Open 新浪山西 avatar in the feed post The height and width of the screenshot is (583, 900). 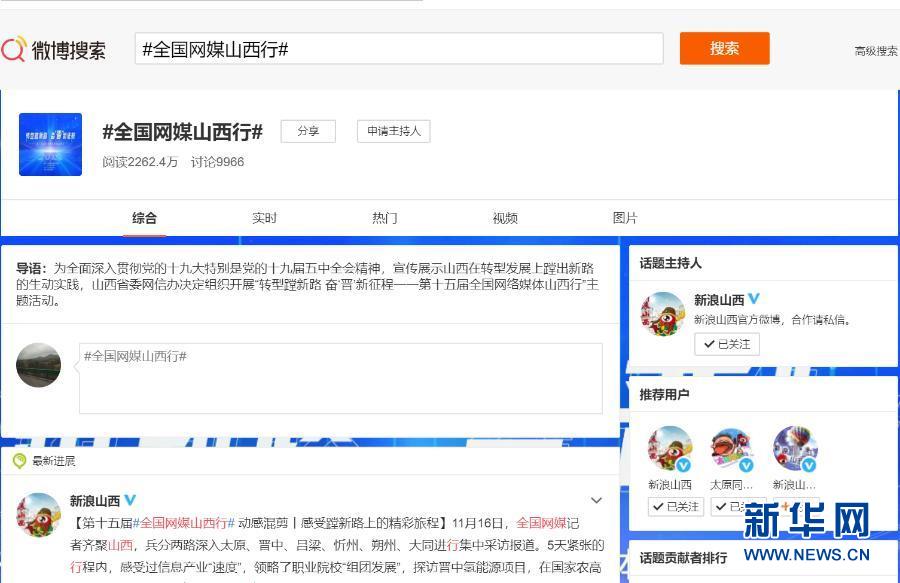pos(39,514)
